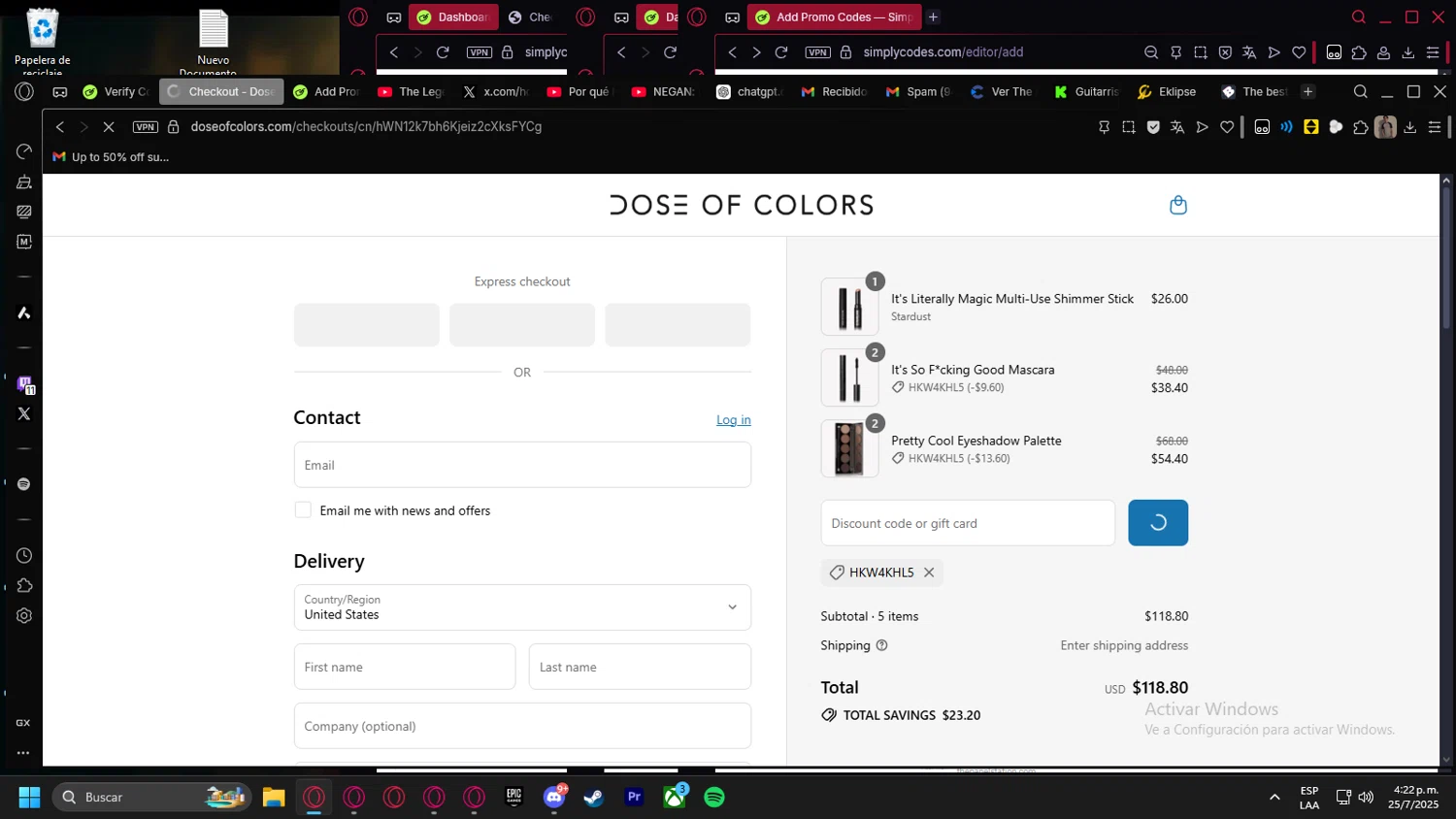The image size is (1456, 819).
Task: Click the VPN badge in the doseofcolors address bar
Action: tap(145, 127)
